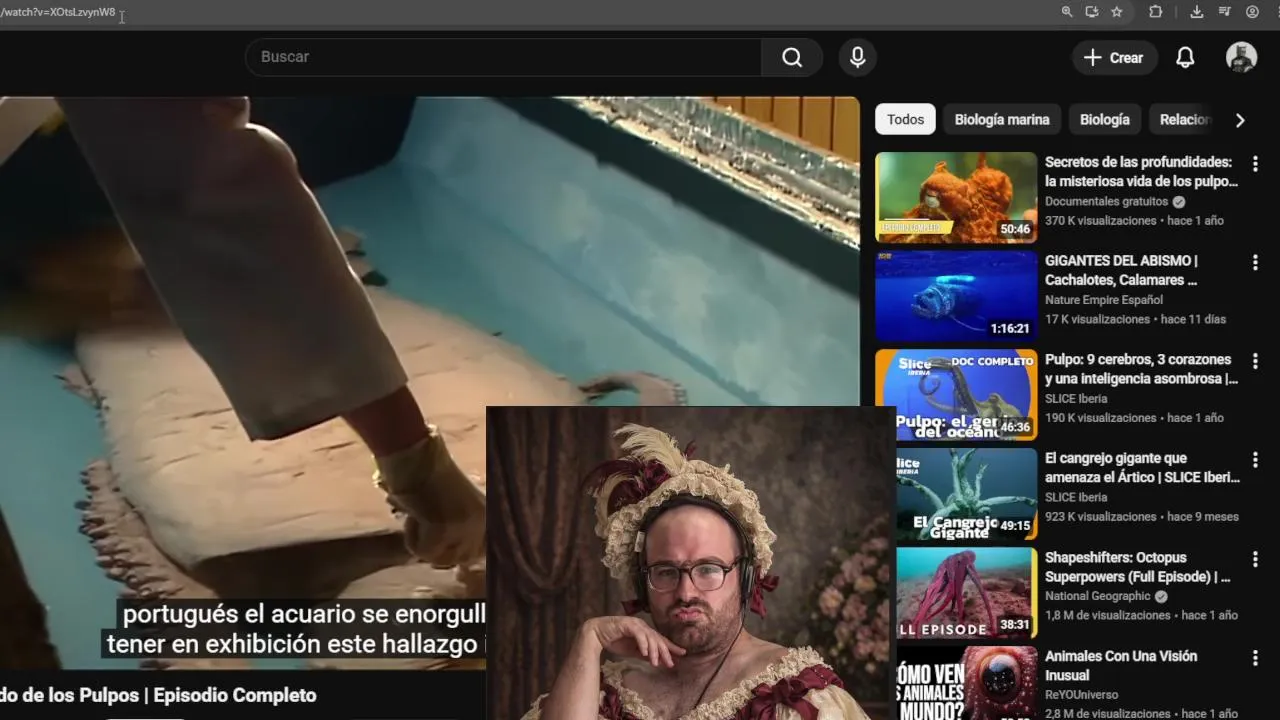This screenshot has height=720, width=1280.
Task: Open the title GIGANTES DEL ABISMO Cachalotes, Calamares
Action: (x=1121, y=270)
